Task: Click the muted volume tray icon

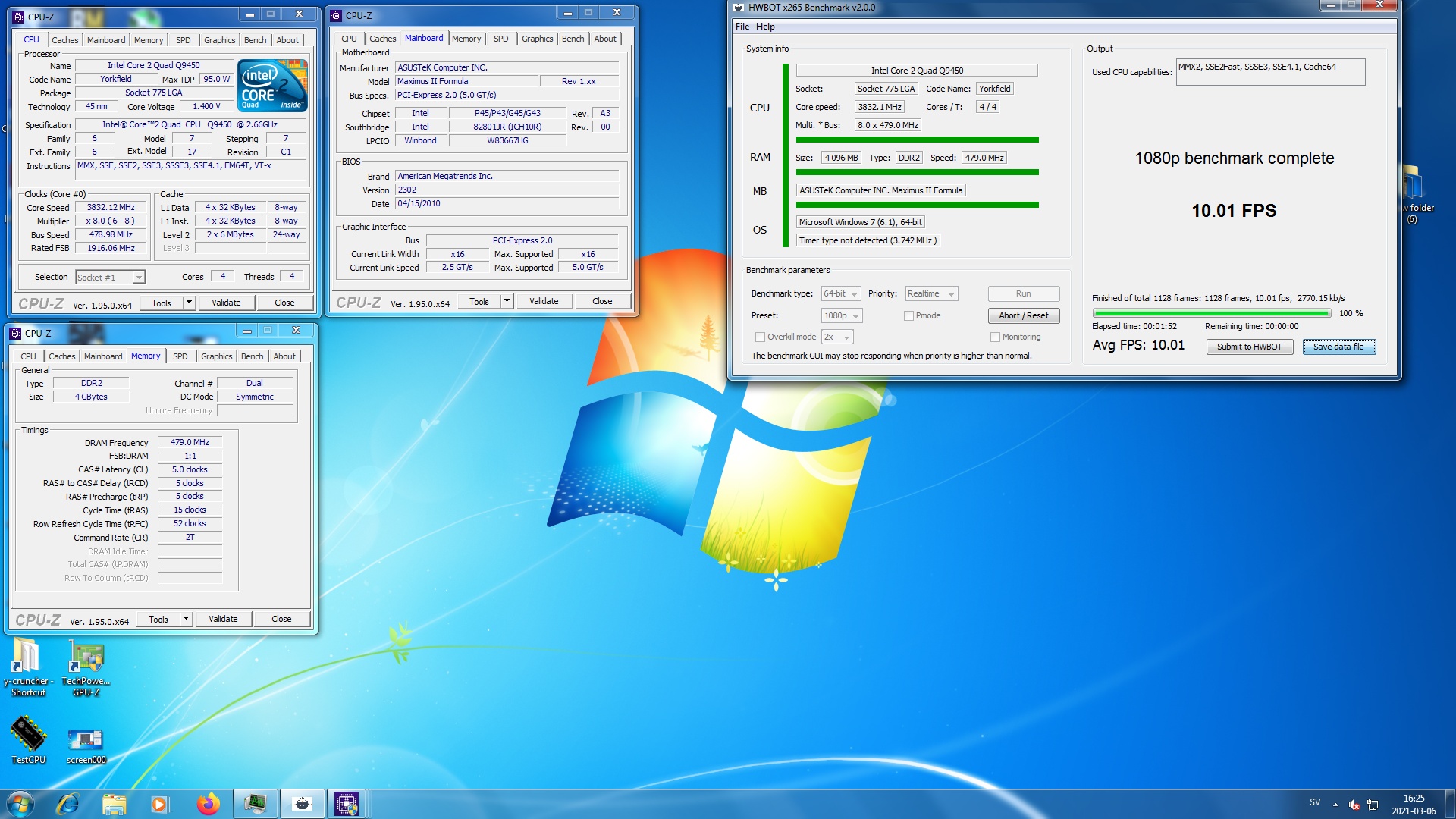Action: point(1354,805)
